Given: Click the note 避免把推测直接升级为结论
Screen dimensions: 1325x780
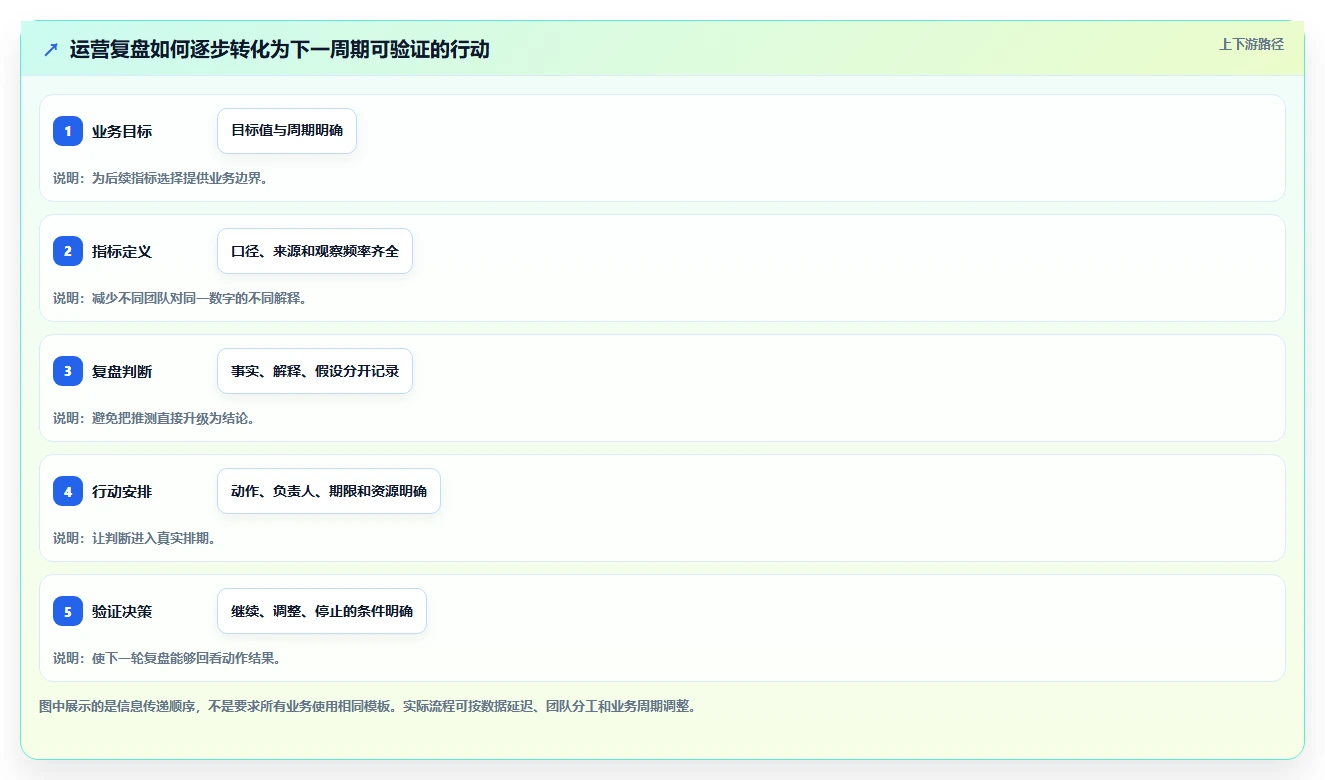Looking at the screenshot, I should [x=174, y=418].
